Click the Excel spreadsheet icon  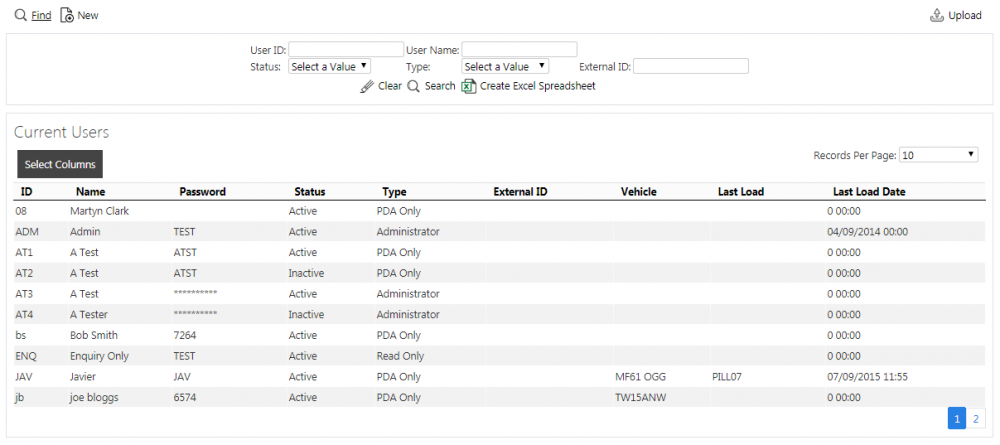tap(469, 86)
